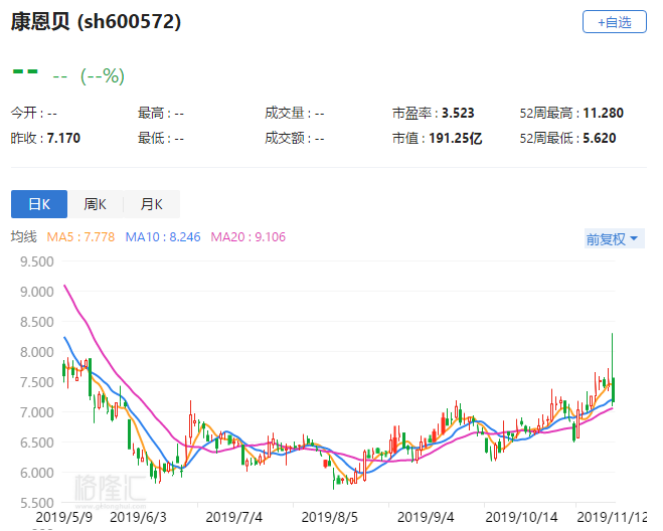Image resolution: width=663 pixels, height=531 pixels.
Task: Click the (--%) change percentage
Action: tap(103, 76)
